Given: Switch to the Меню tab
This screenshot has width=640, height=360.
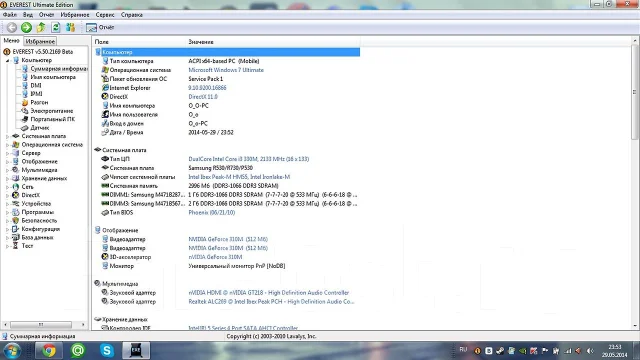Looking at the screenshot, I should pyautogui.click(x=11, y=41).
